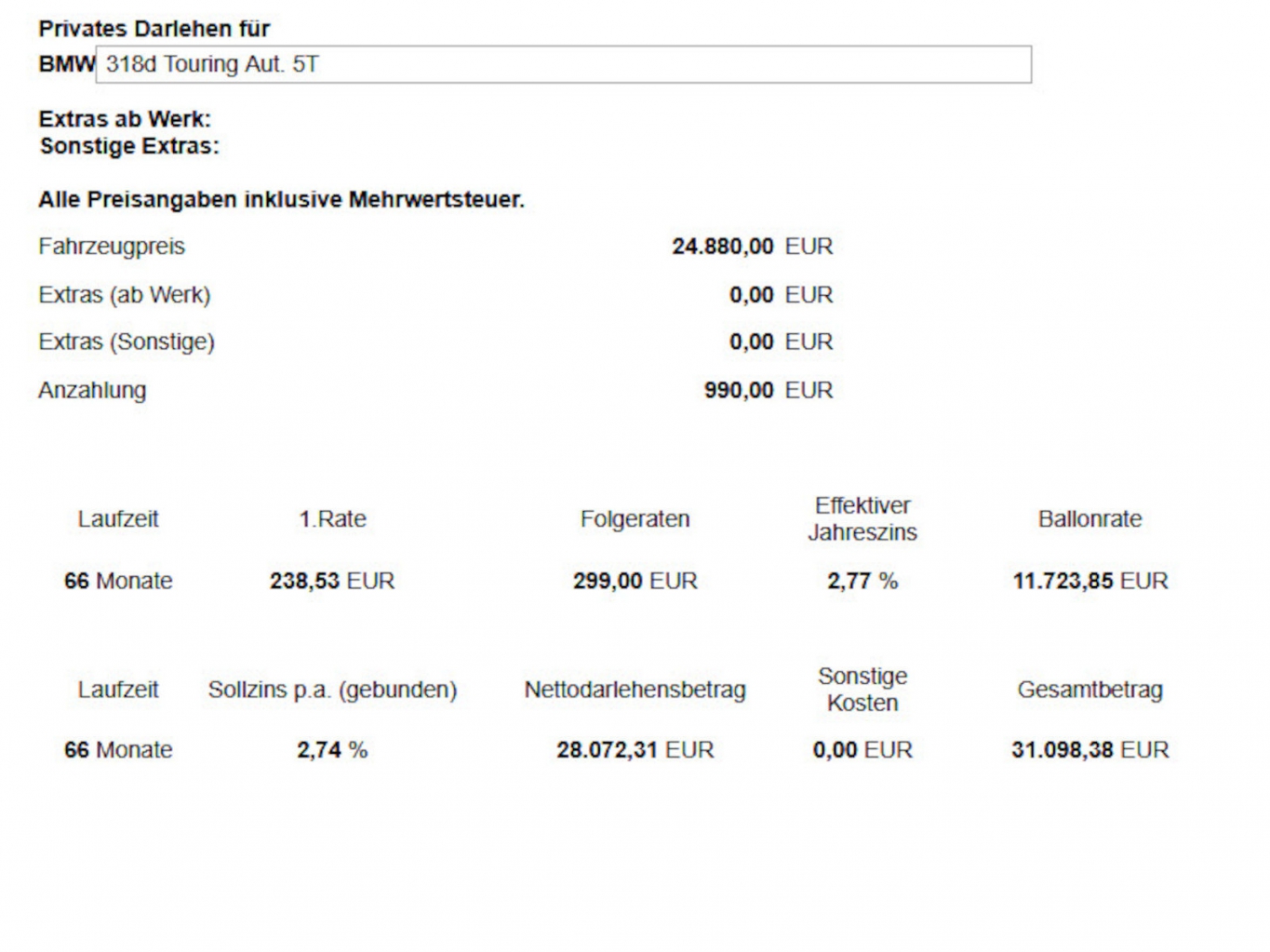
Task: Select the first rate value 238,53 EUR
Action: click(332, 581)
